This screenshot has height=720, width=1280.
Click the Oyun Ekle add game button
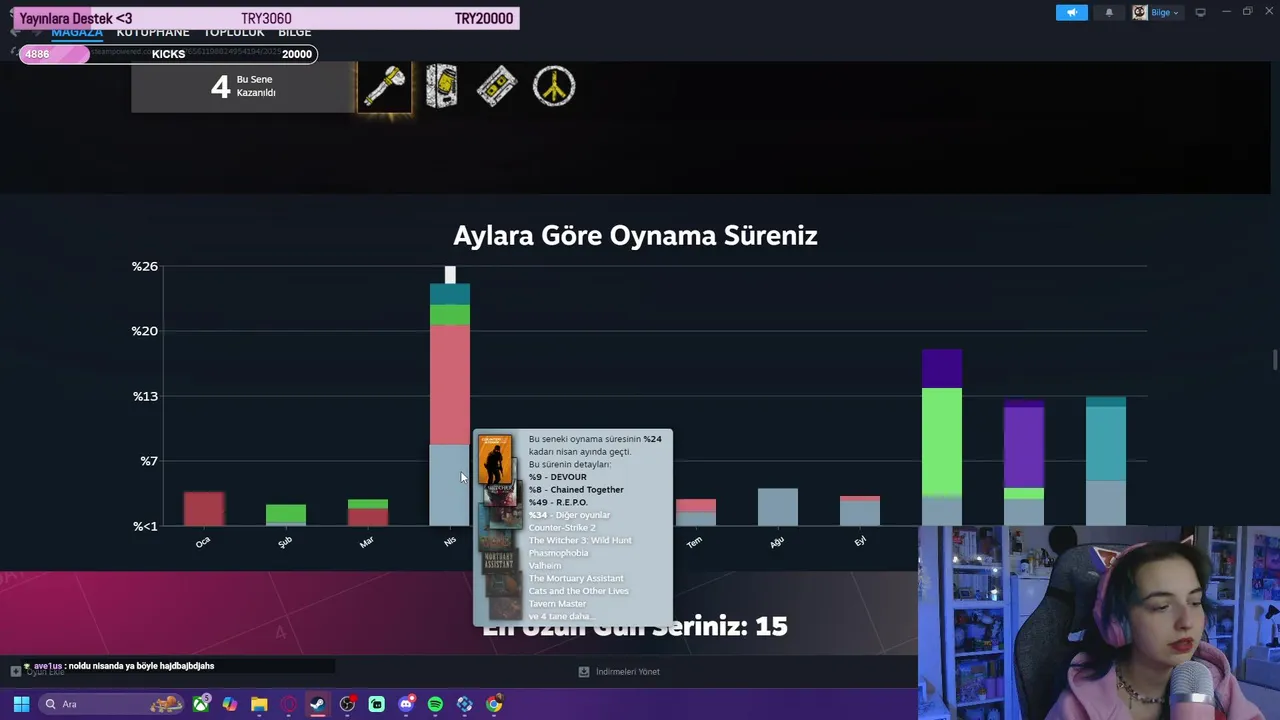click(38, 672)
